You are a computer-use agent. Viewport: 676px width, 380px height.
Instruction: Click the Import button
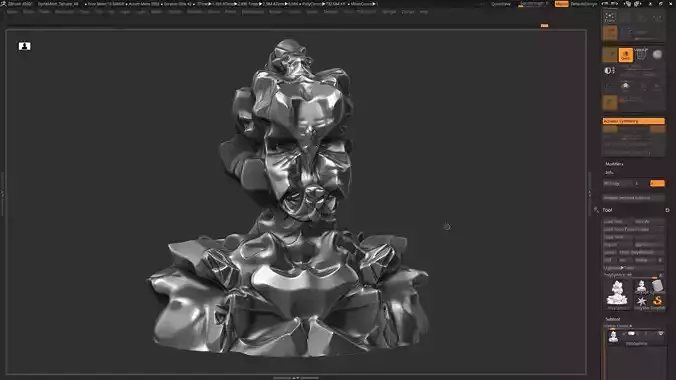click(x=617, y=245)
